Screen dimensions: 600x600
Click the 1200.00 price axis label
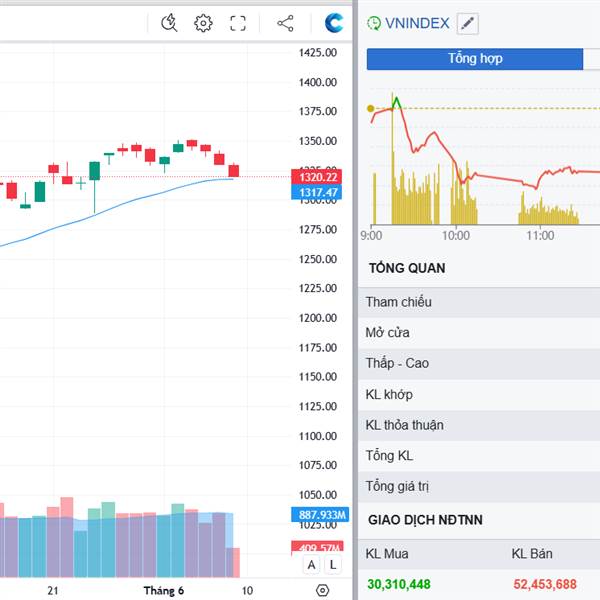(x=318, y=318)
